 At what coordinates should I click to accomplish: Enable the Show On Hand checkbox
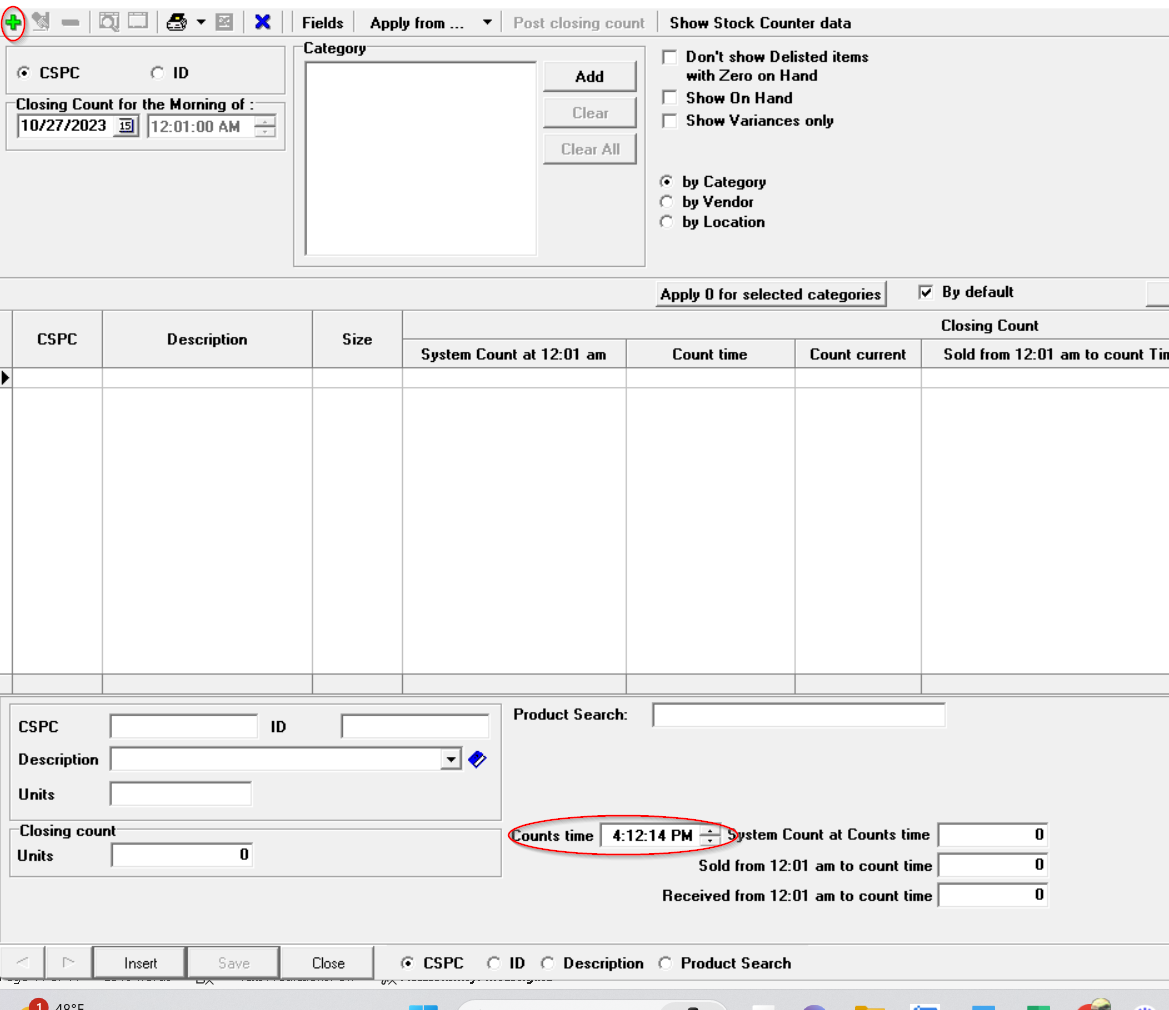pyautogui.click(x=669, y=98)
